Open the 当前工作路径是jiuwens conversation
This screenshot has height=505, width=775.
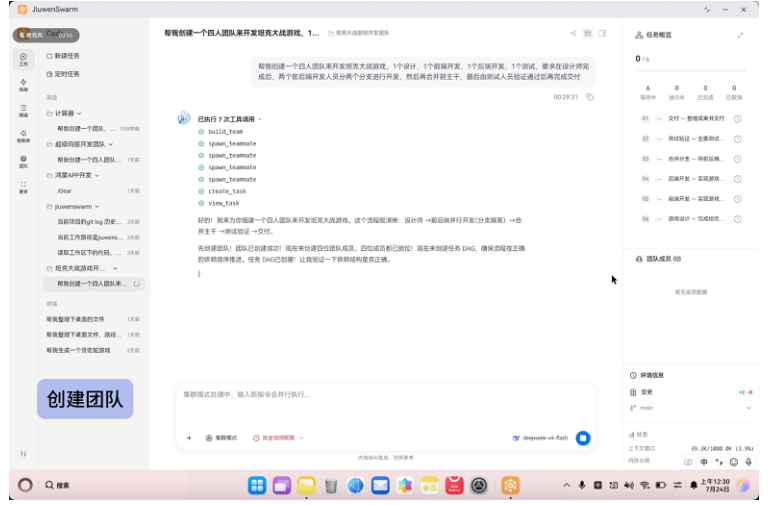click(94, 237)
